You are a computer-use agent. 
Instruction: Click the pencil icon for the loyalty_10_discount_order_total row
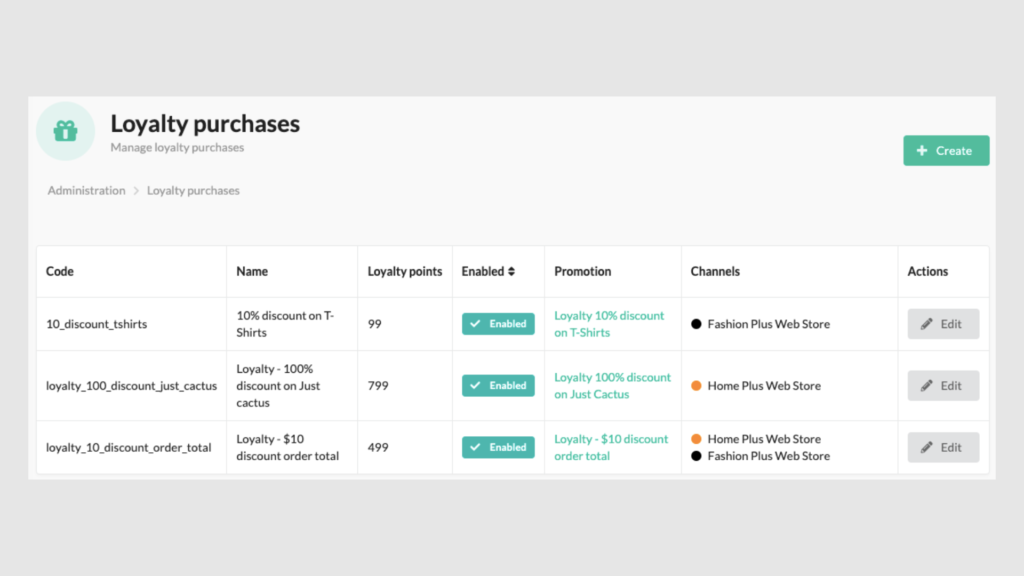point(927,447)
